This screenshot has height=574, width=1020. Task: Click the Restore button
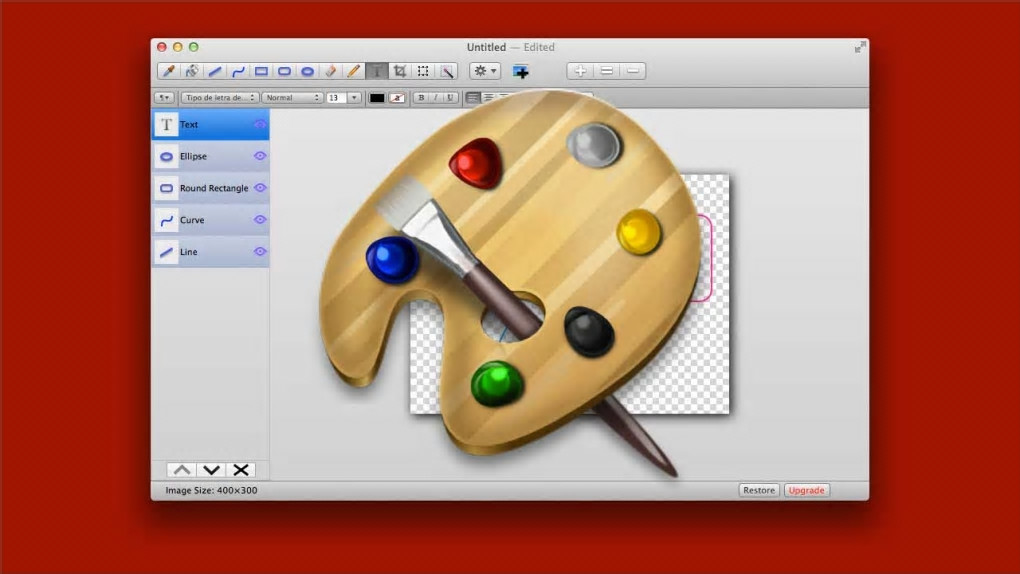pyautogui.click(x=758, y=490)
